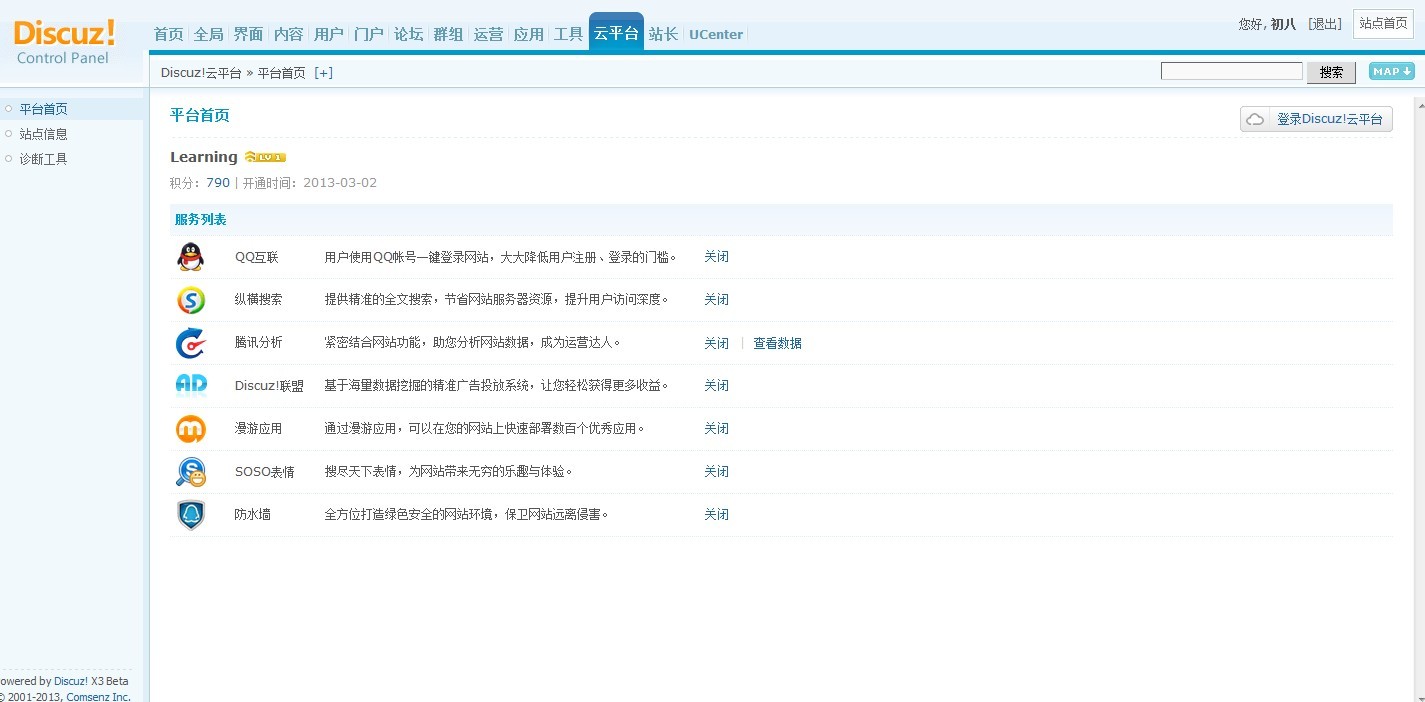Click 关闭 for Discuz!联盟

[x=716, y=386]
